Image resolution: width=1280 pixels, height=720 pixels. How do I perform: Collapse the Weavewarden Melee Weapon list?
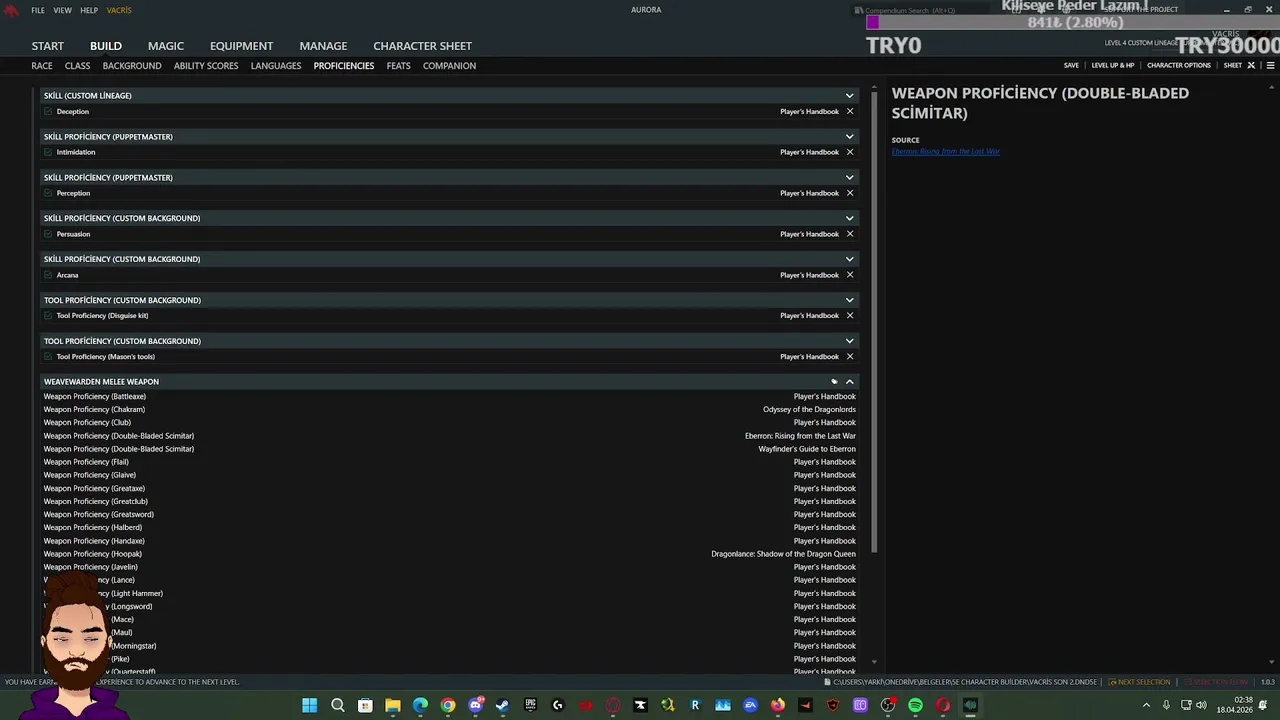click(850, 381)
